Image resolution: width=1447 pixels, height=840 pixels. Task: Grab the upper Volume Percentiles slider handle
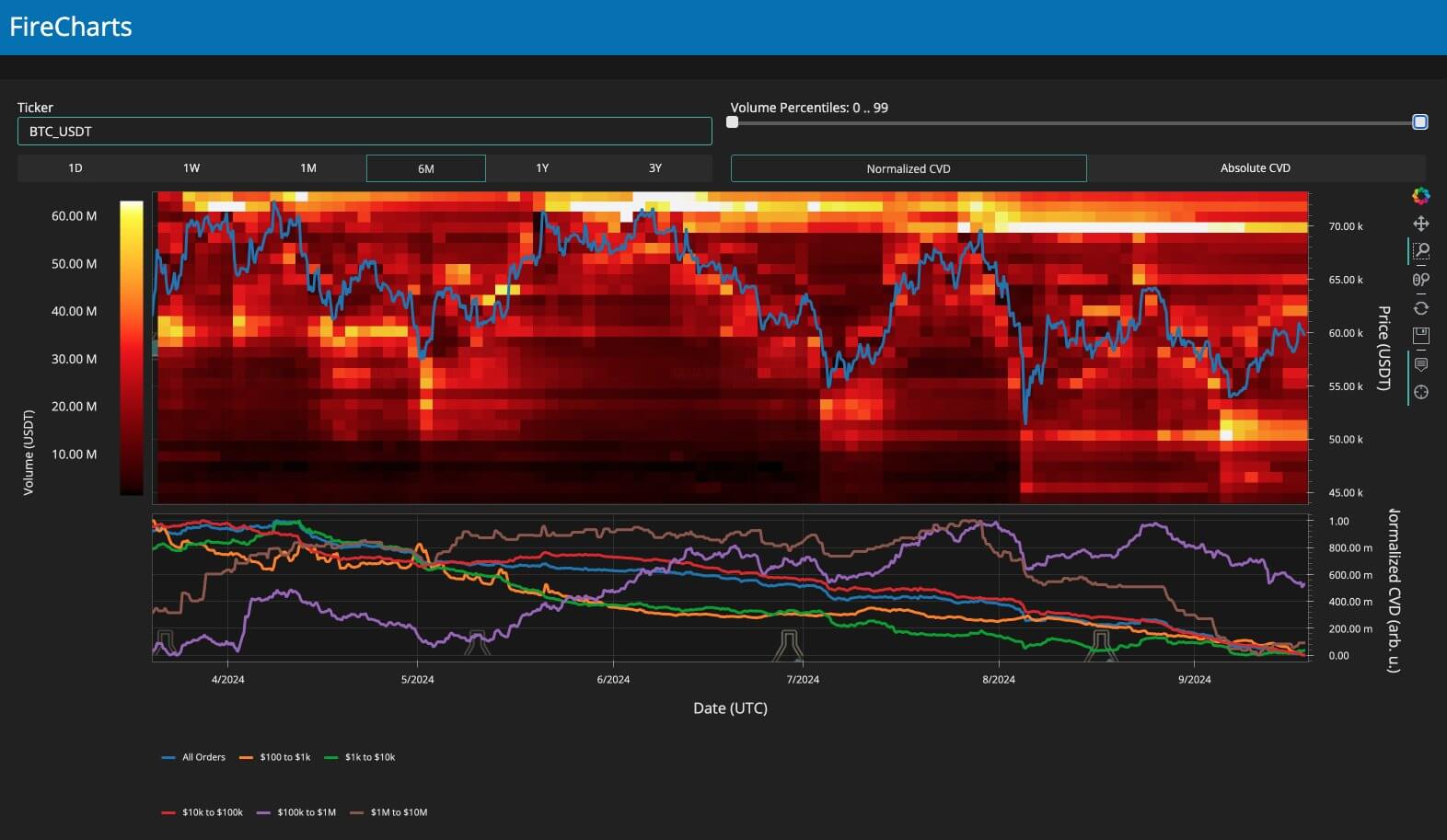[1420, 121]
